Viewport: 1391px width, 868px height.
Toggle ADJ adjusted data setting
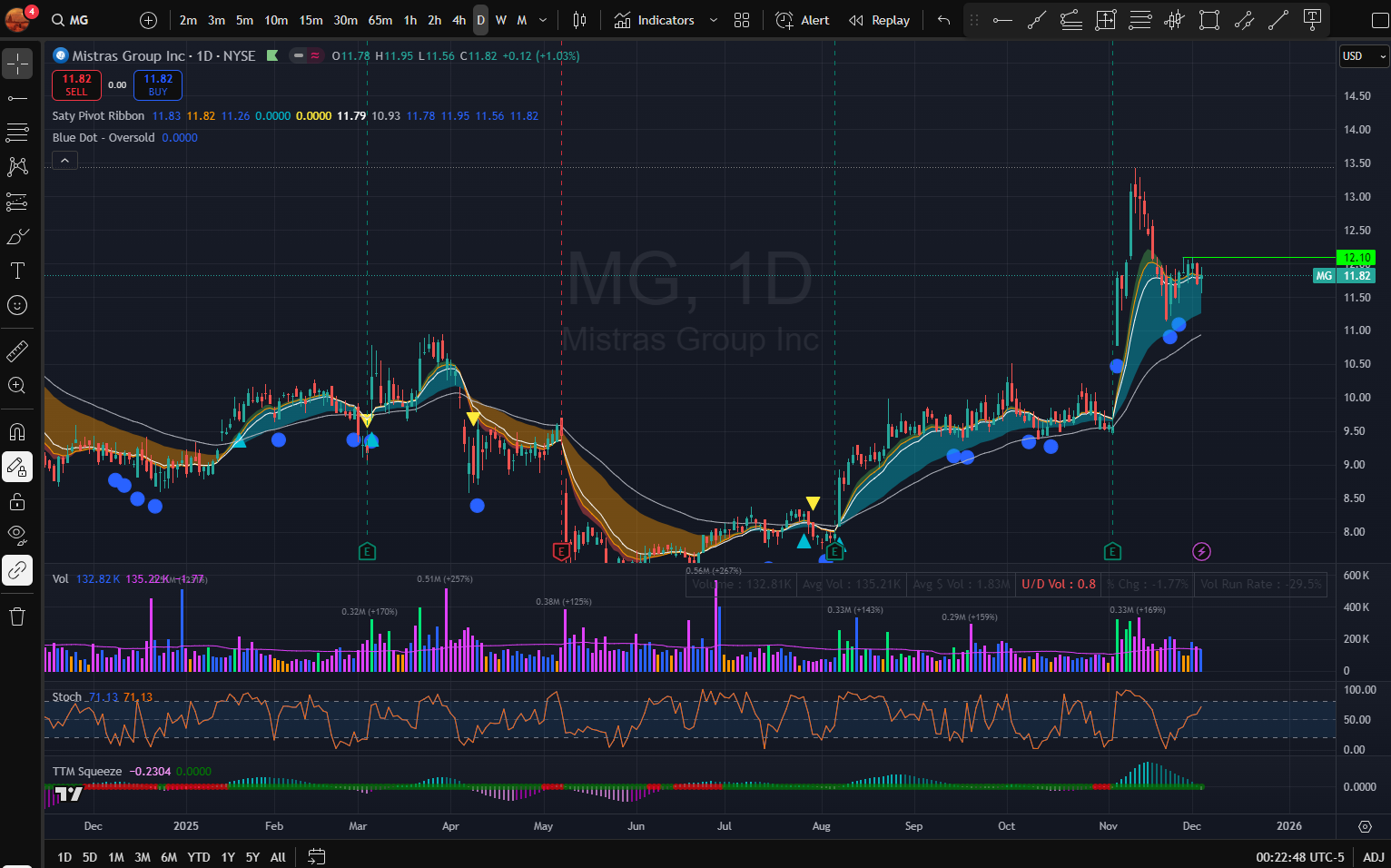click(1374, 857)
